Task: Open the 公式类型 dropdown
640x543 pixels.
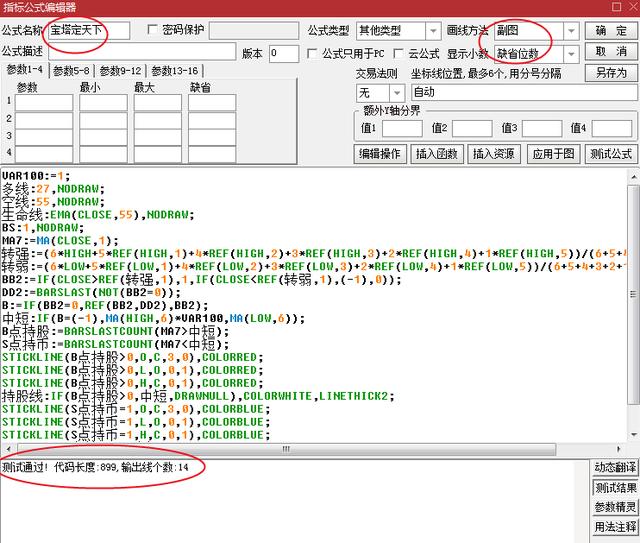Action: 432,31
